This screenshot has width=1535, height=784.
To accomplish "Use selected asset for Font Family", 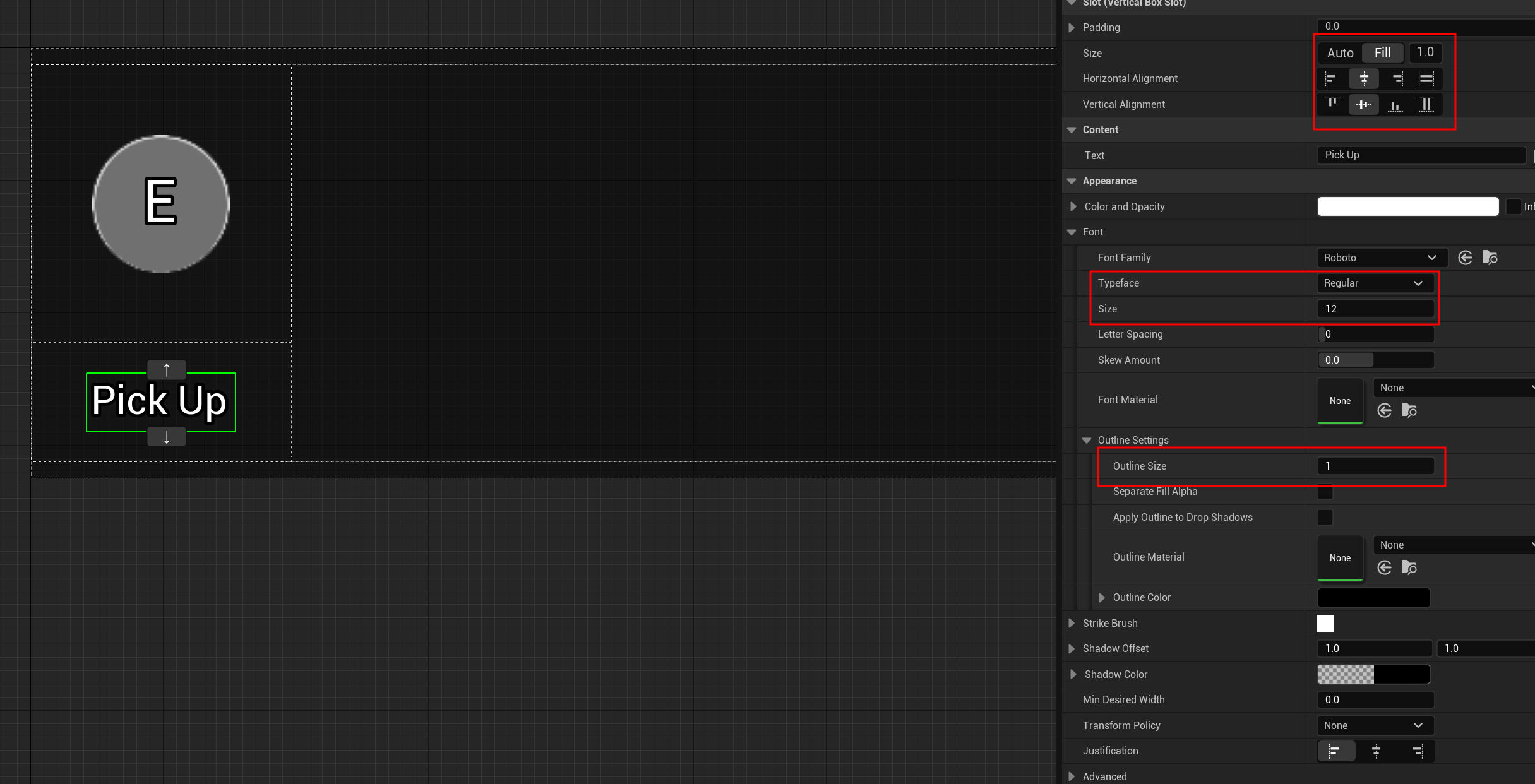I will (x=1466, y=258).
